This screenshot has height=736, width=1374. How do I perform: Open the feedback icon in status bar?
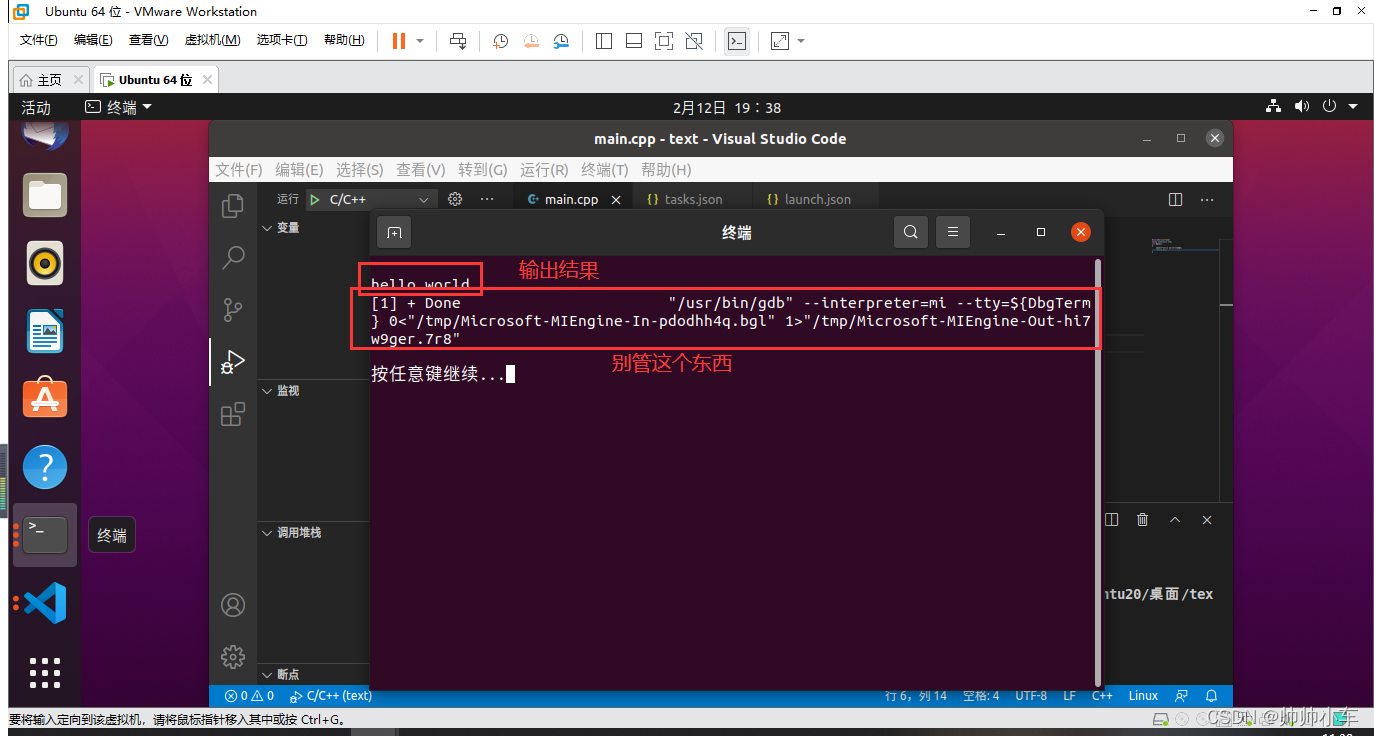coord(1182,696)
